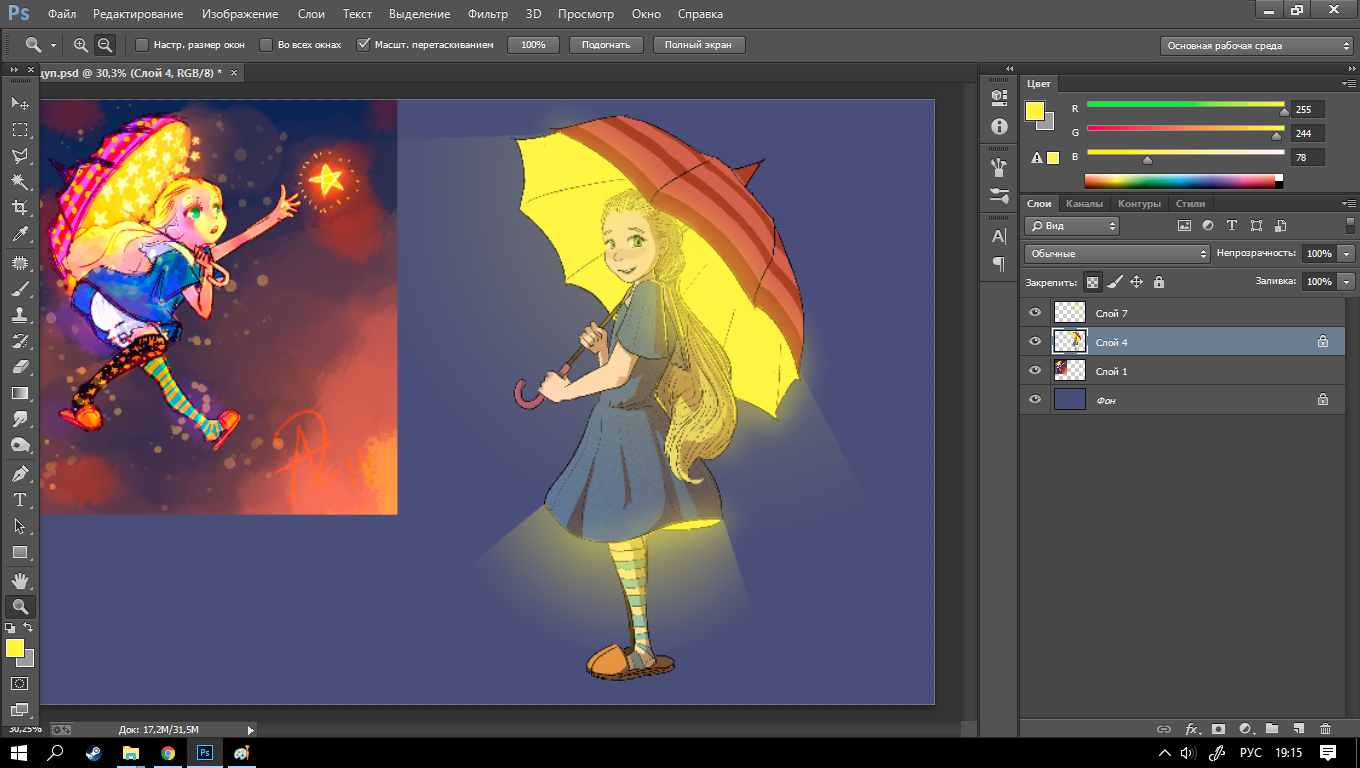Select the Eraser tool
This screenshot has width=1360, height=768.
pyautogui.click(x=19, y=367)
